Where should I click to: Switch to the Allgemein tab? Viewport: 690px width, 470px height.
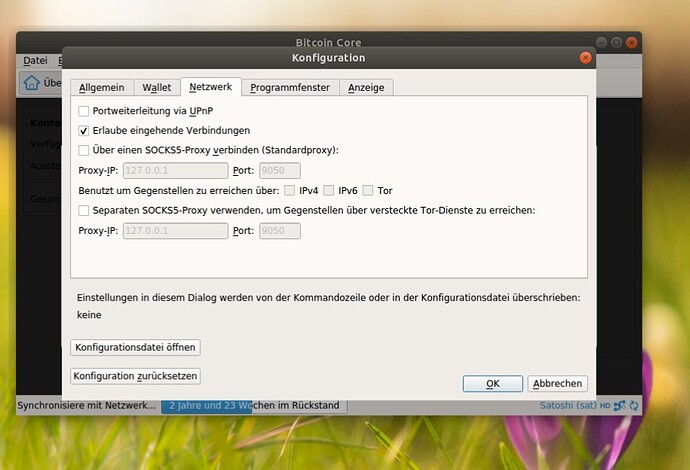[x=101, y=88]
